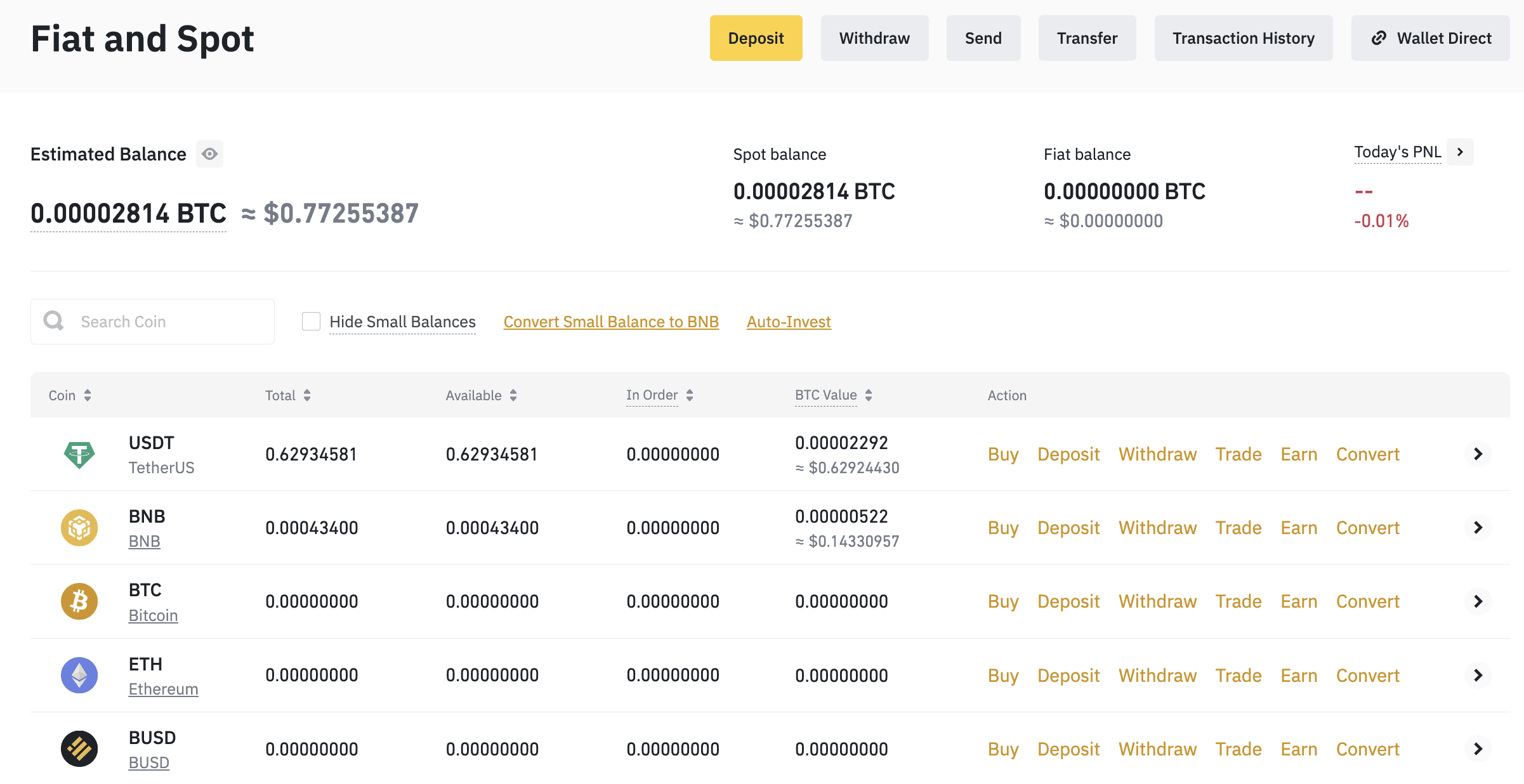Click the search magnifier icon
The image size is (1524, 784).
coord(54,321)
